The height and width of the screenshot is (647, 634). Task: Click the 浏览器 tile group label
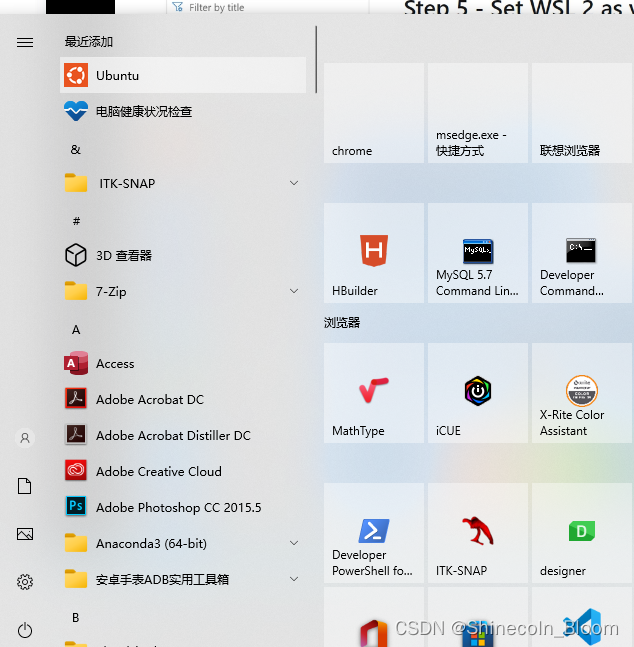(x=342, y=323)
